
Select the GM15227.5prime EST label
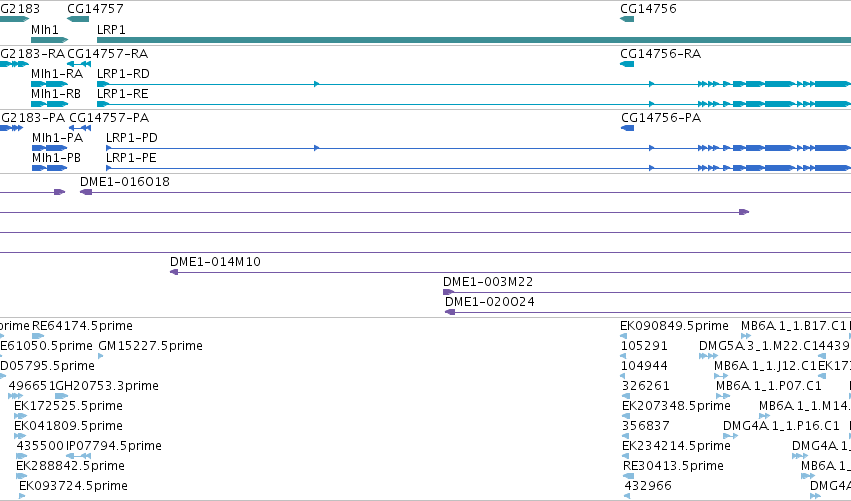[150, 346]
